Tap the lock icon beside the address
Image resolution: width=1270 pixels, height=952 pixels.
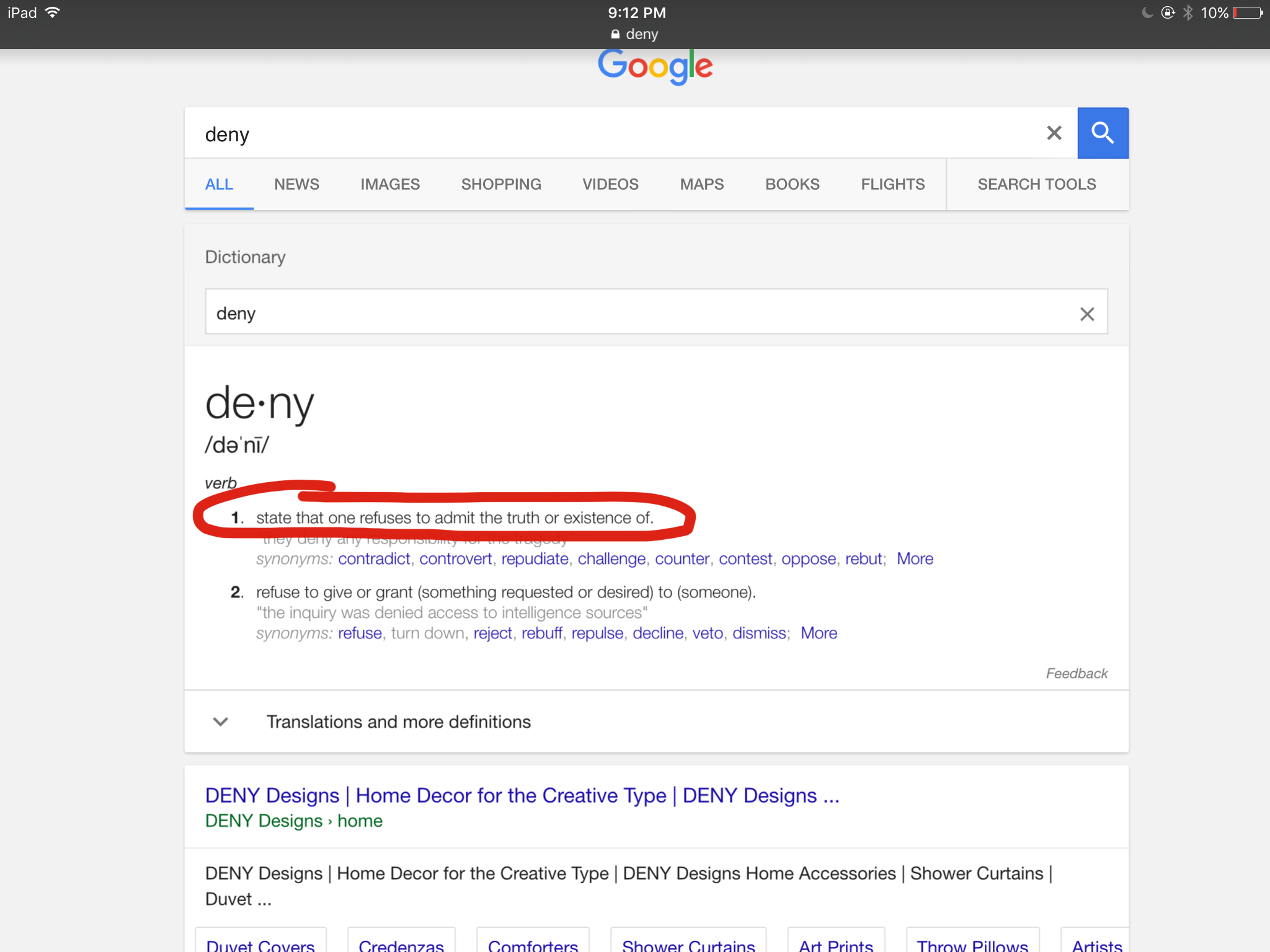click(x=615, y=34)
